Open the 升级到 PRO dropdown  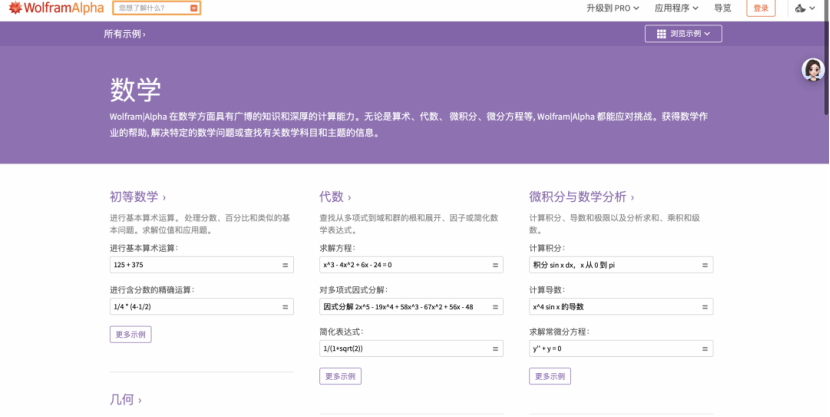click(613, 8)
